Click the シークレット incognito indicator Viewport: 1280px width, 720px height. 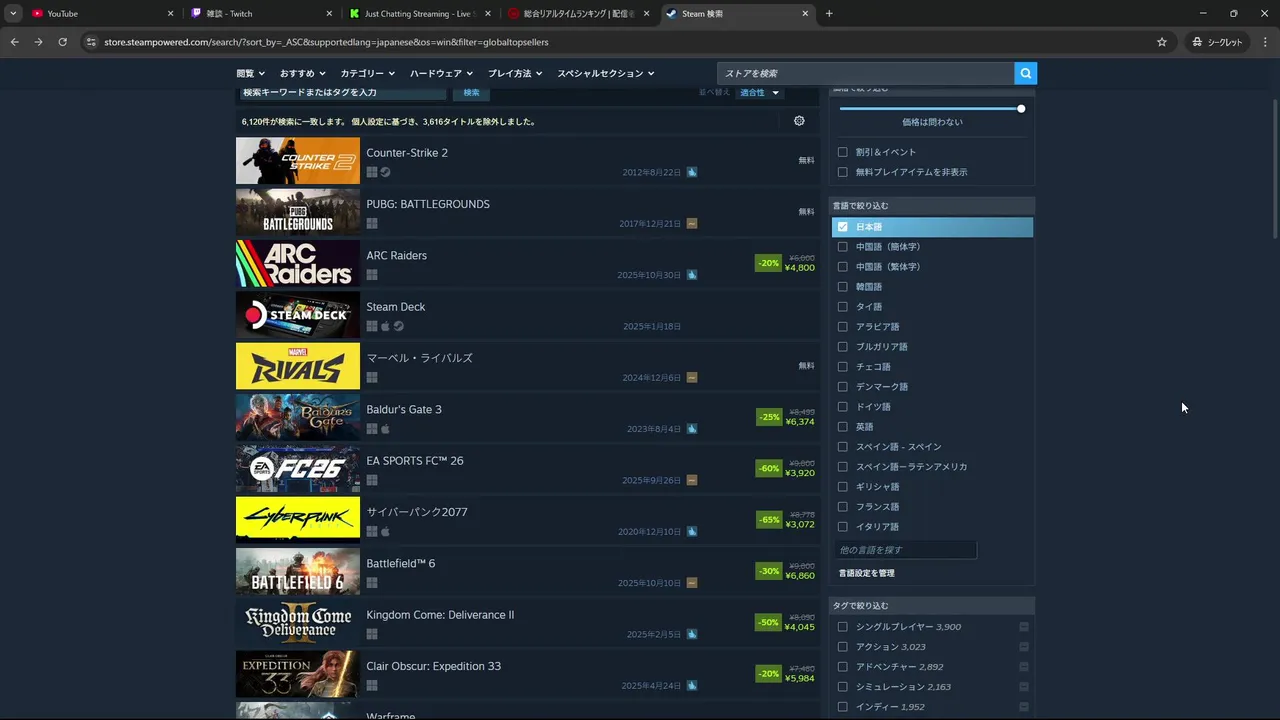point(1217,42)
